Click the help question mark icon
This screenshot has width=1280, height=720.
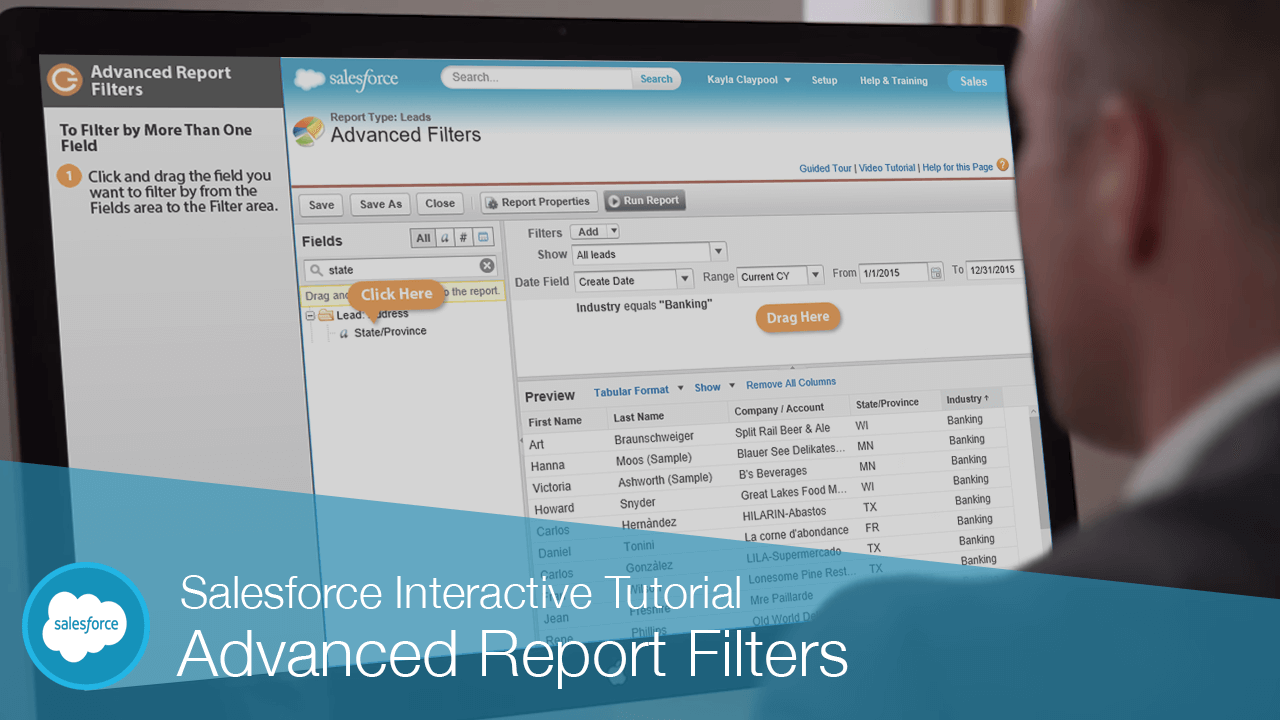pos(1003,166)
